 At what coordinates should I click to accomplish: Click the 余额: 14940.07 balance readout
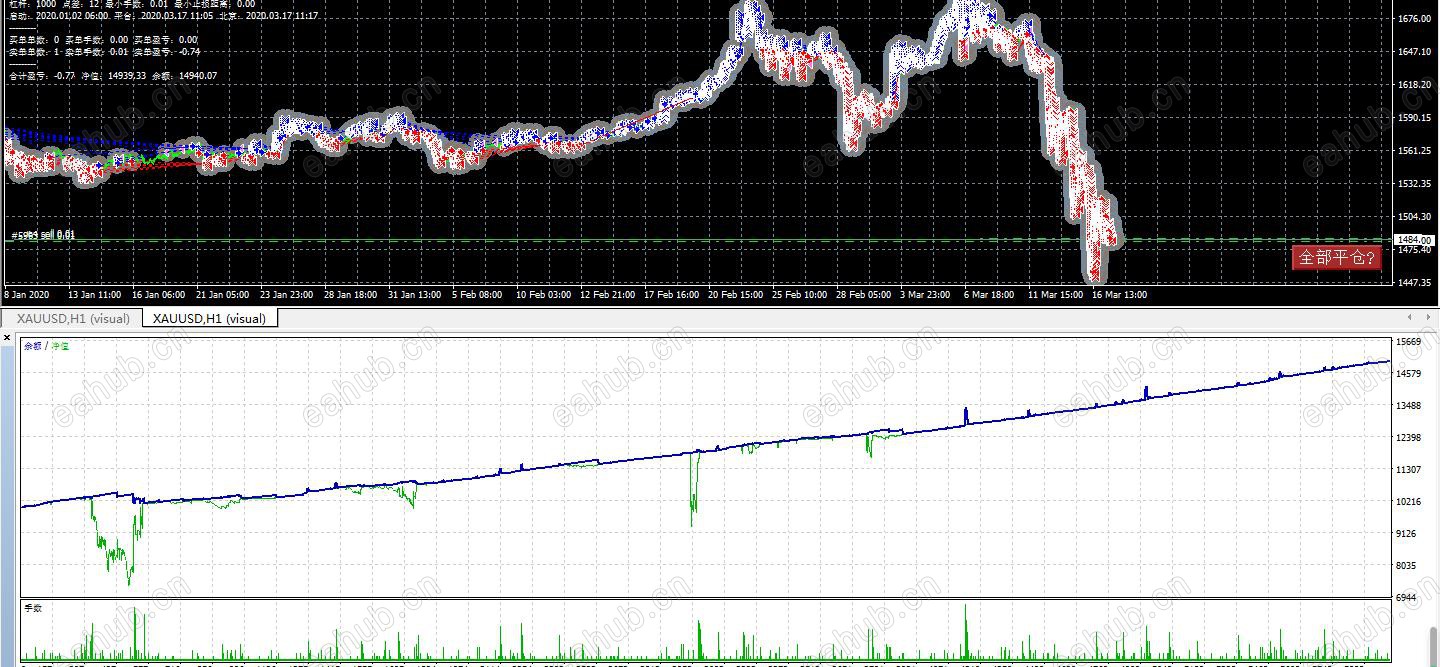click(x=185, y=75)
